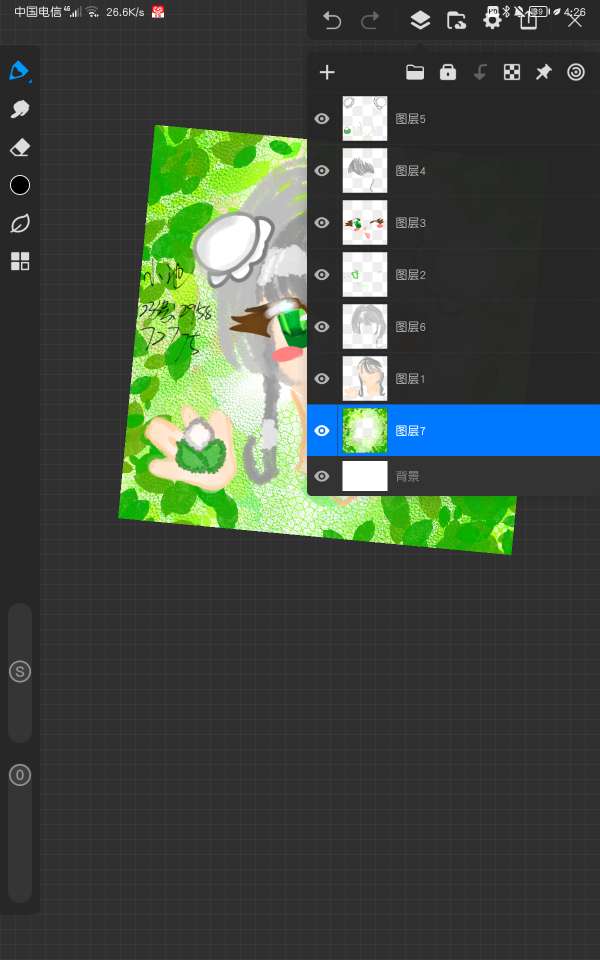Screen dimensions: 600x960
Task: Create a layer group folder
Action: click(x=415, y=72)
